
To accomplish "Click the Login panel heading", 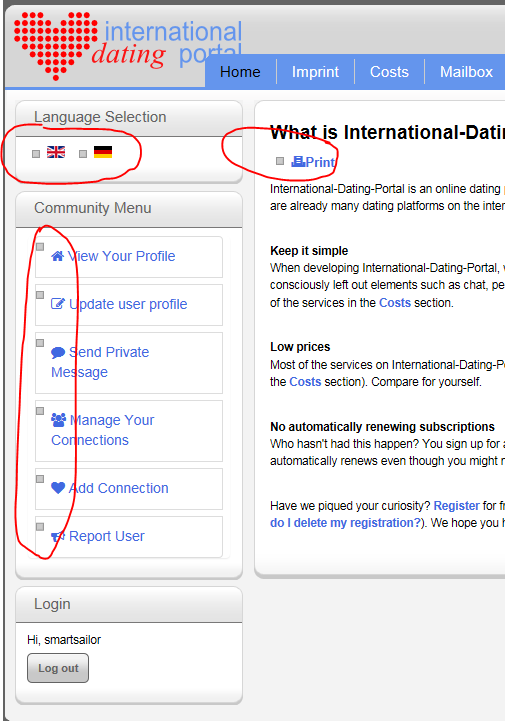I will 52,604.
